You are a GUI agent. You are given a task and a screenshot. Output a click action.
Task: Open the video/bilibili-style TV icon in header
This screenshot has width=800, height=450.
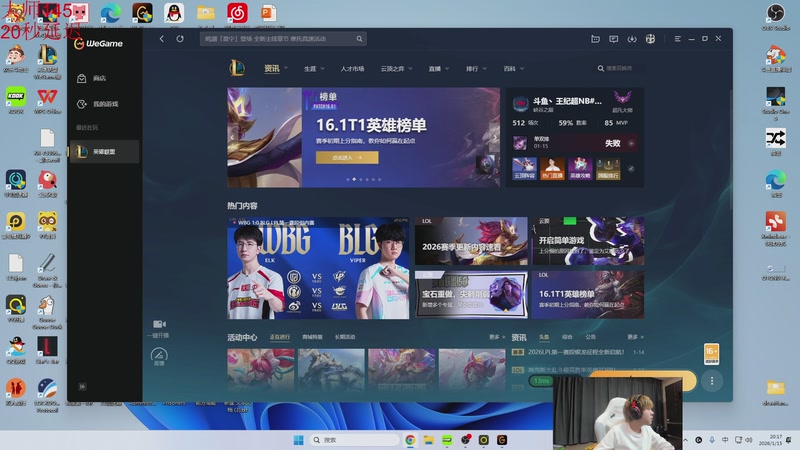595,39
